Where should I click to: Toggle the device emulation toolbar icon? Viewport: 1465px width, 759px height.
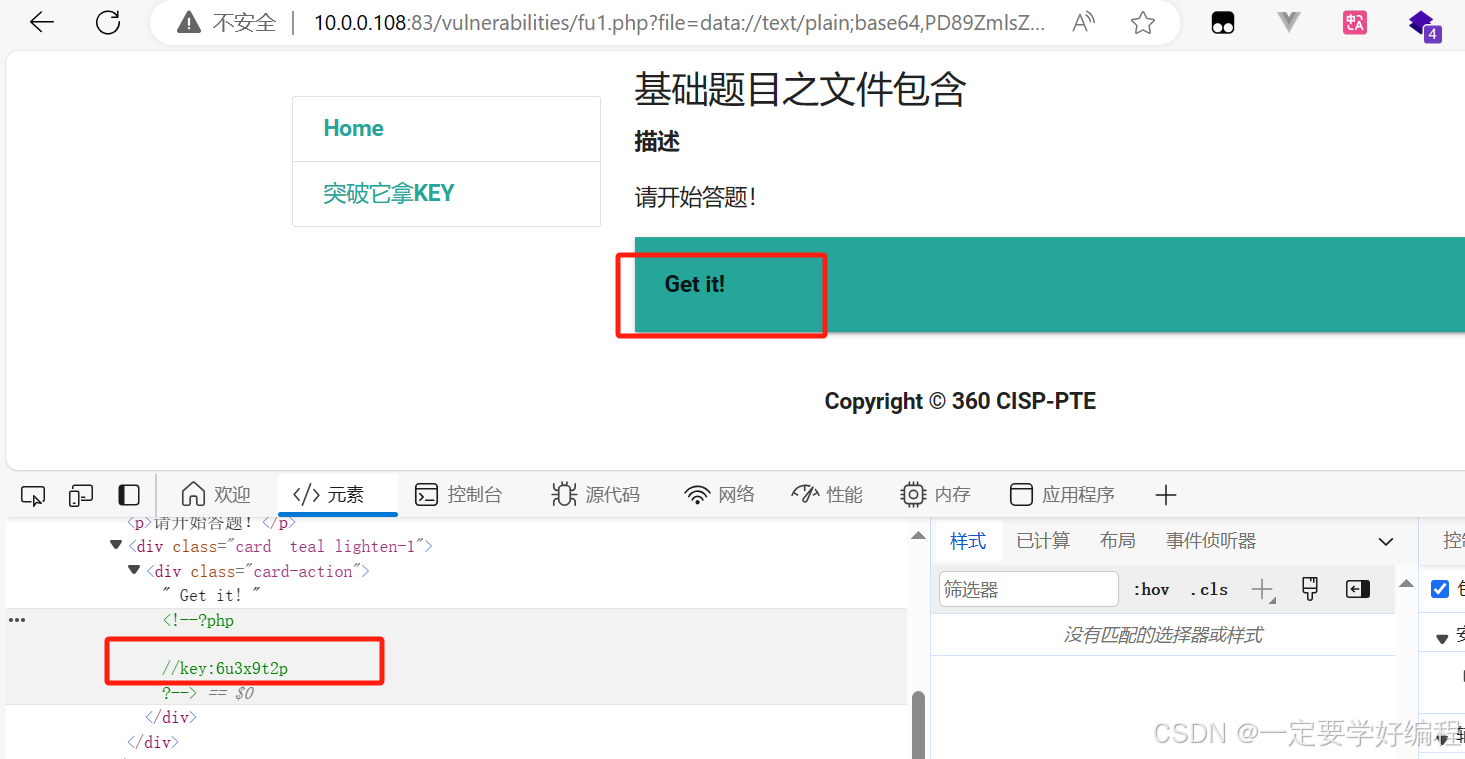80,494
